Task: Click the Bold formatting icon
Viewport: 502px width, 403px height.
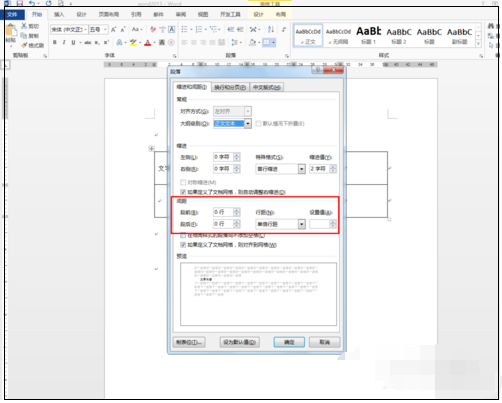Action: click(x=55, y=42)
